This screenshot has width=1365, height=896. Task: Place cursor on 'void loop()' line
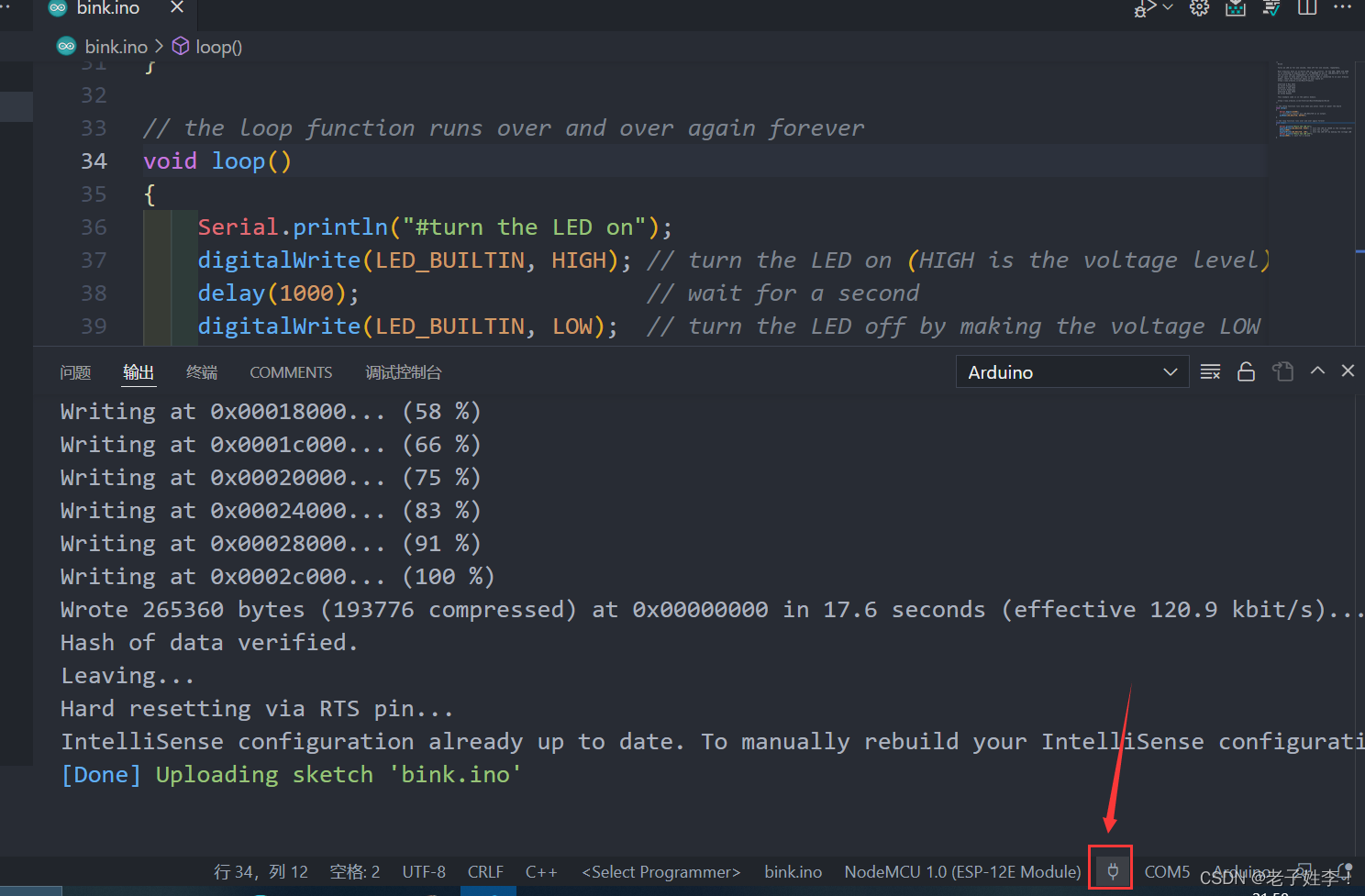(217, 161)
